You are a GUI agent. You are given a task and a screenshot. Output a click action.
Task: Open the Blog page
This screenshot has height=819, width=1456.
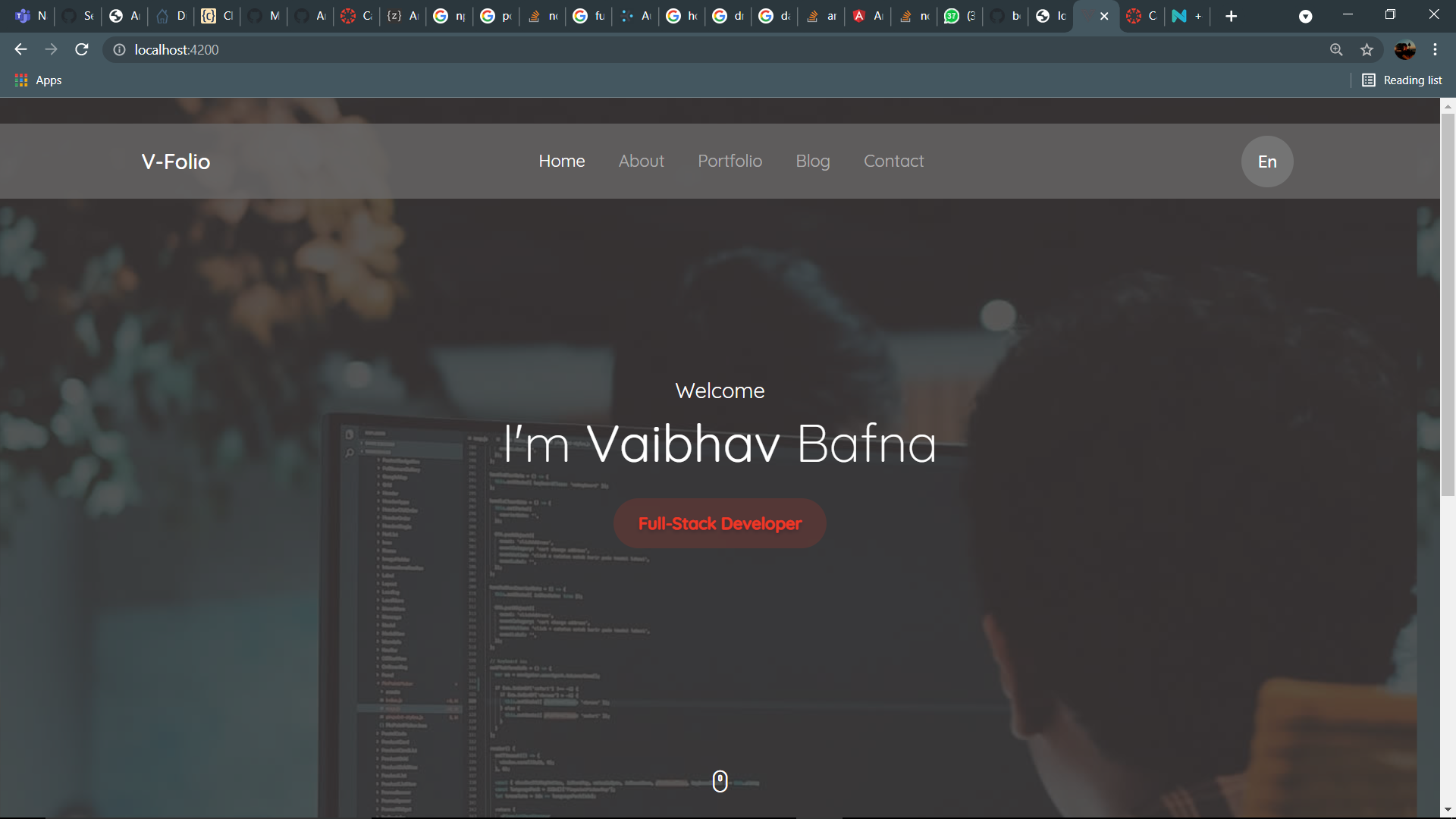tap(812, 161)
